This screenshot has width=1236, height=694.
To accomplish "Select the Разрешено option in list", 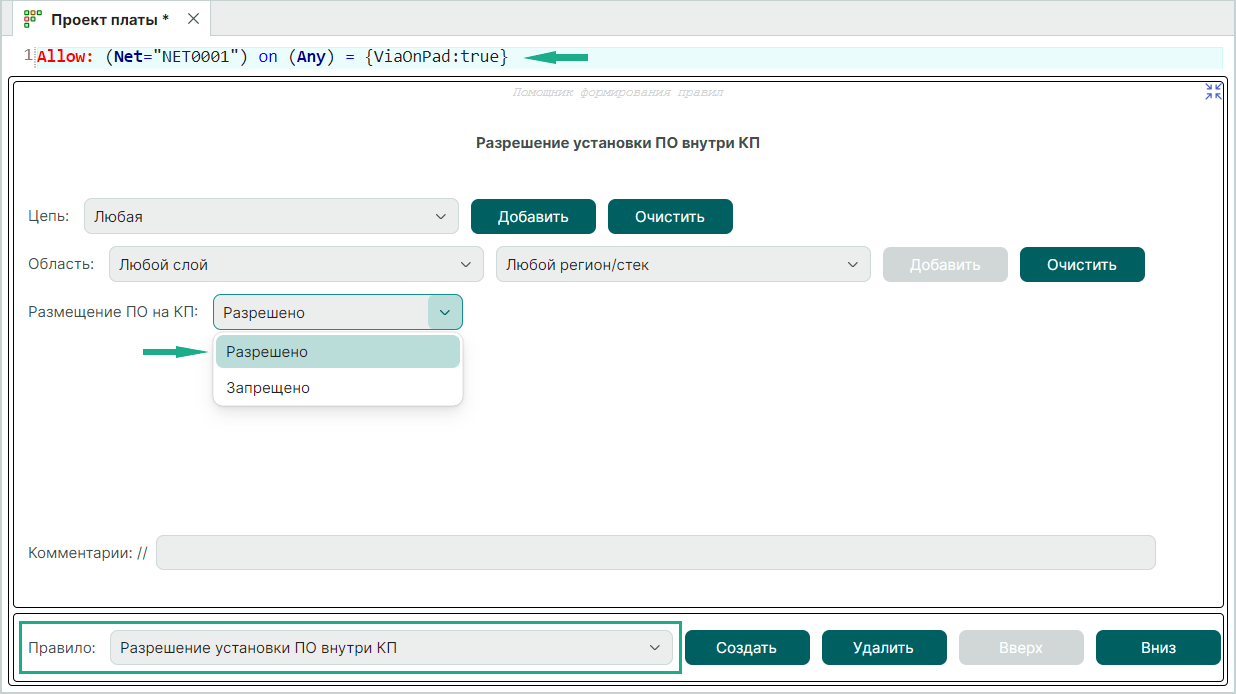I will 337,352.
